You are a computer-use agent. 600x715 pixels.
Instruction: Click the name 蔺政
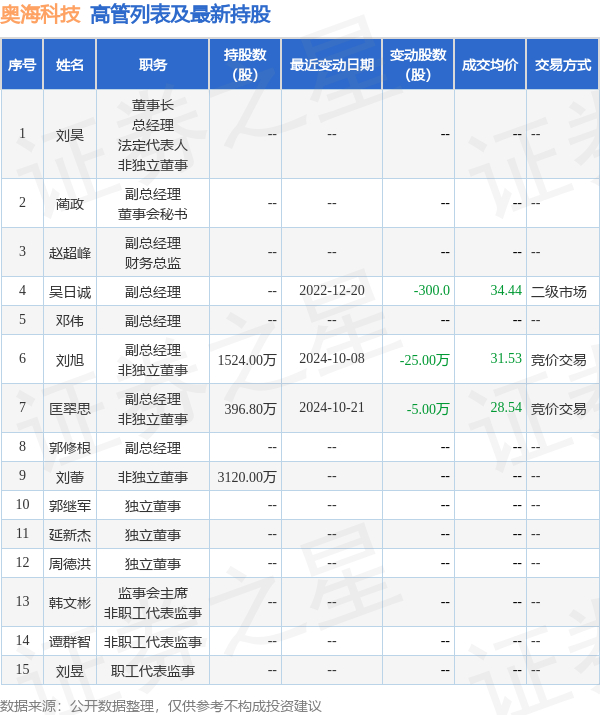(70, 204)
